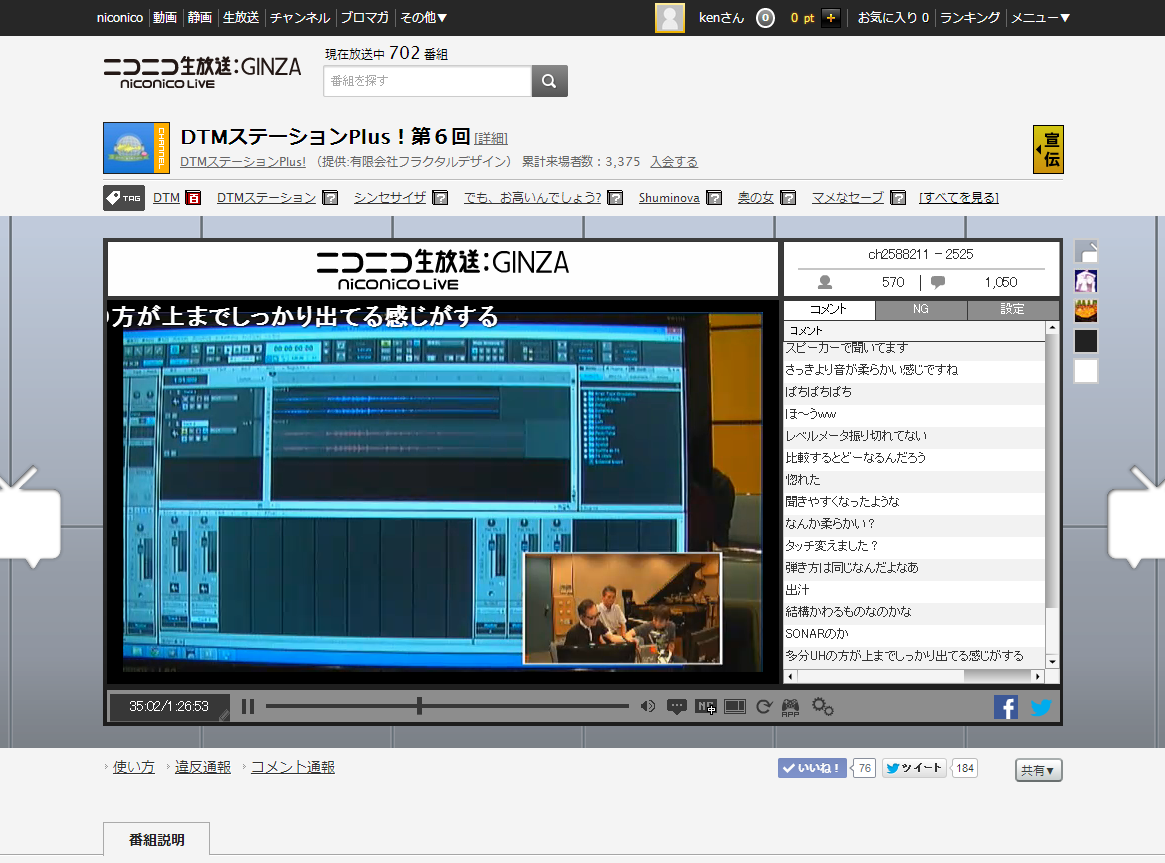
Task: Open the 違反通報 report link
Action: click(203, 767)
